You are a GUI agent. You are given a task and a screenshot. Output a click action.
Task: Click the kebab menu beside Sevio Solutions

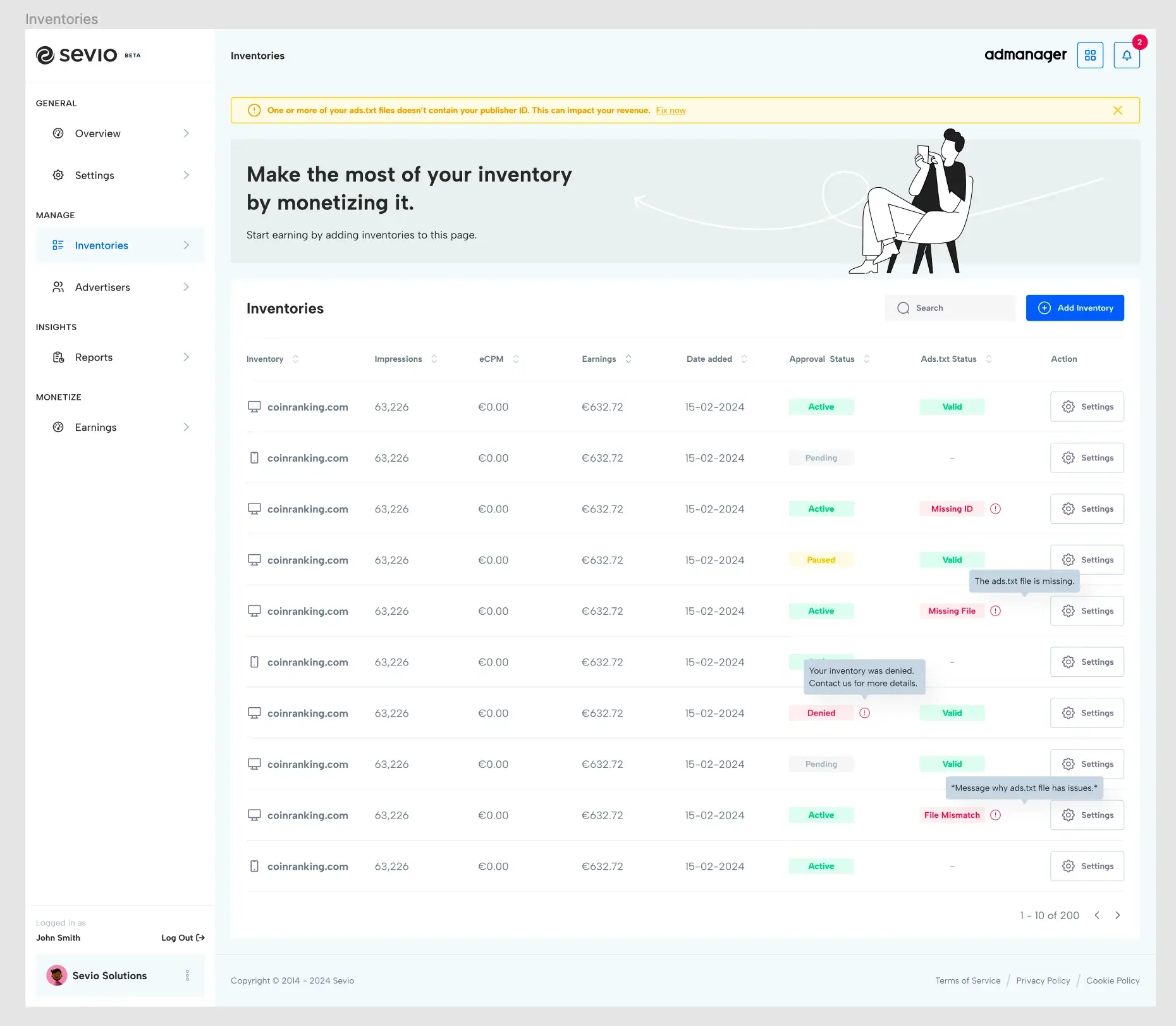(x=187, y=975)
